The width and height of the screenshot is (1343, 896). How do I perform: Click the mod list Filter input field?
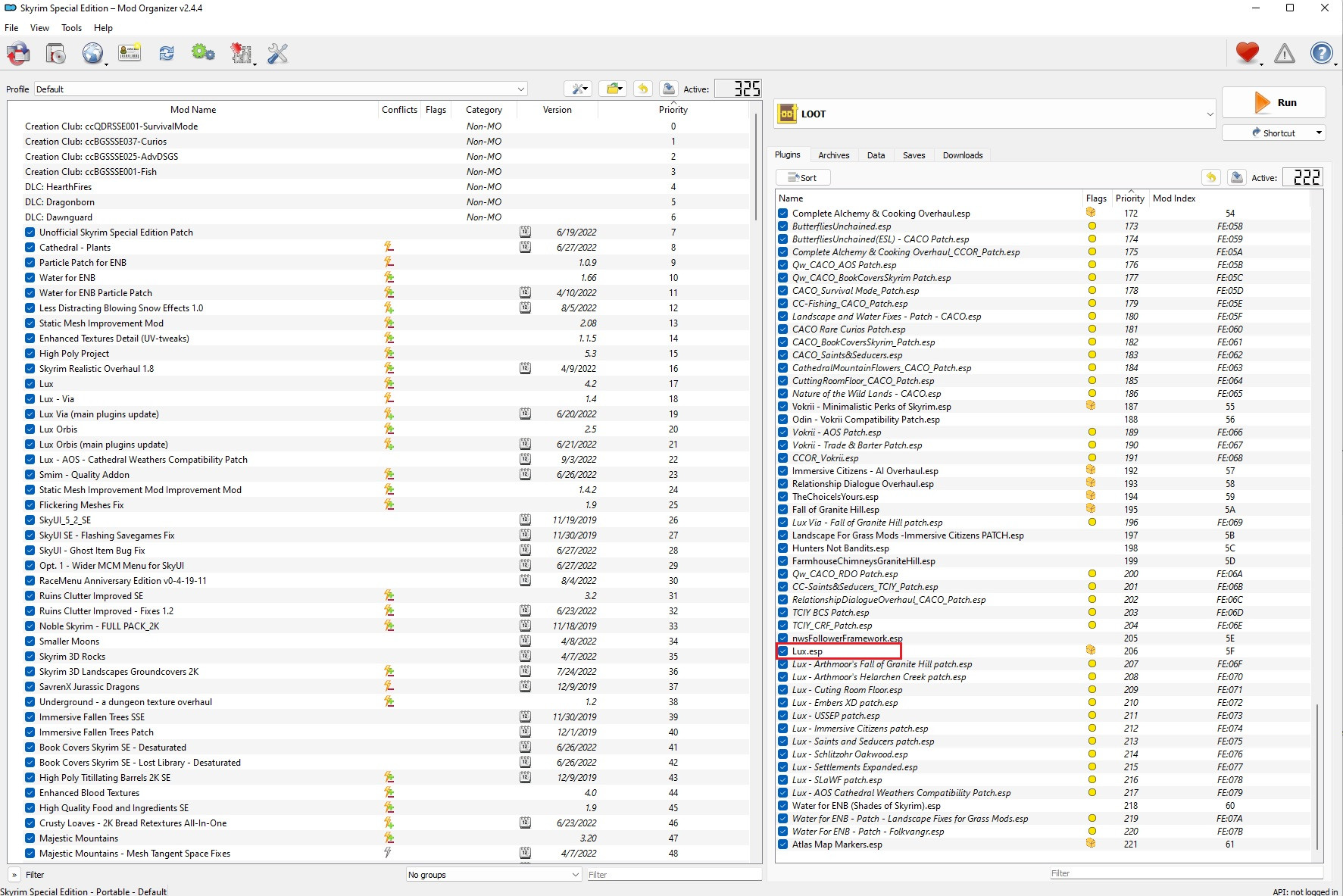(673, 875)
